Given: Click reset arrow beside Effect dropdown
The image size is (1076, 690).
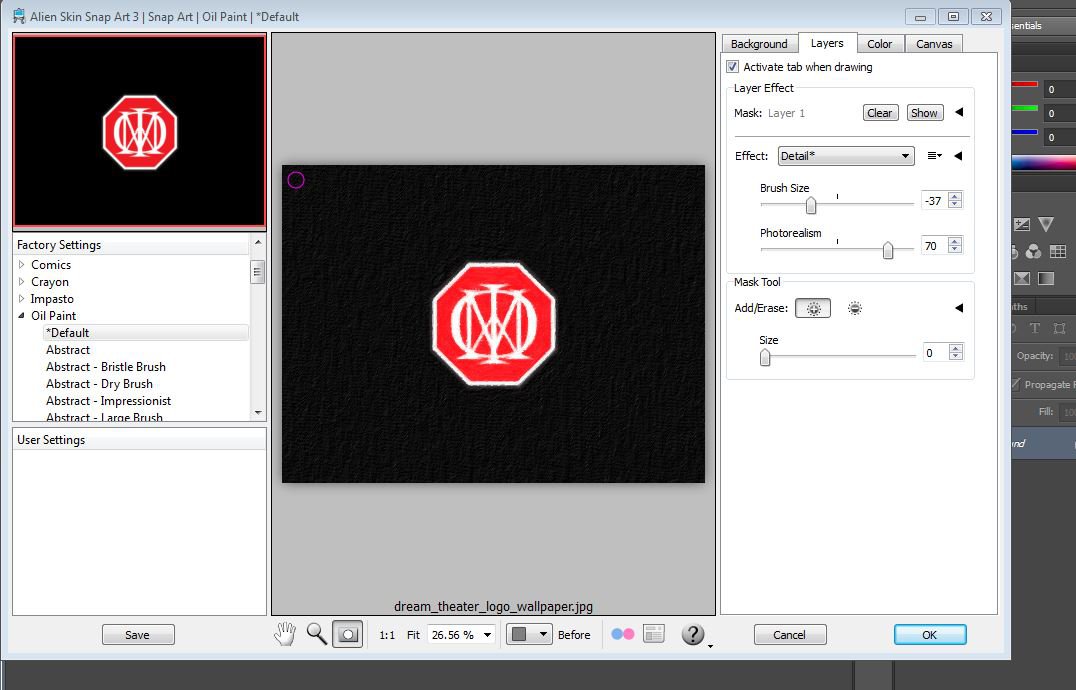Looking at the screenshot, I should [958, 156].
